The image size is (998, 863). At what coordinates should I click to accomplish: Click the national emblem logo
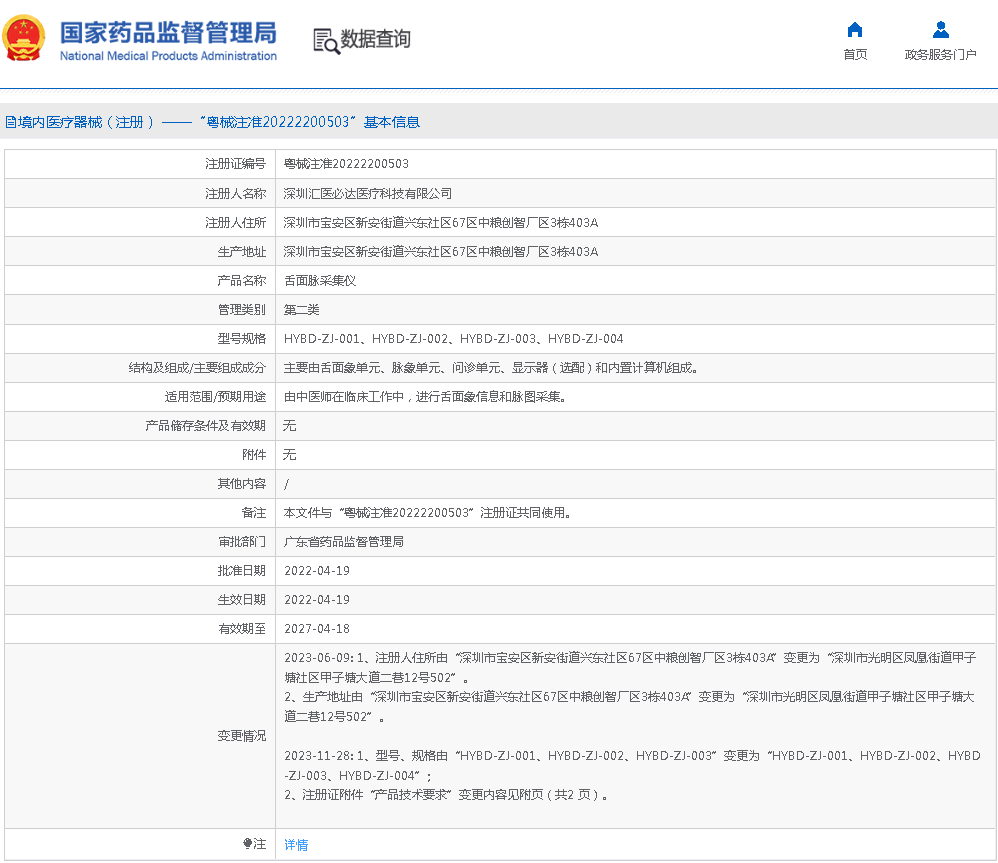coord(24,39)
